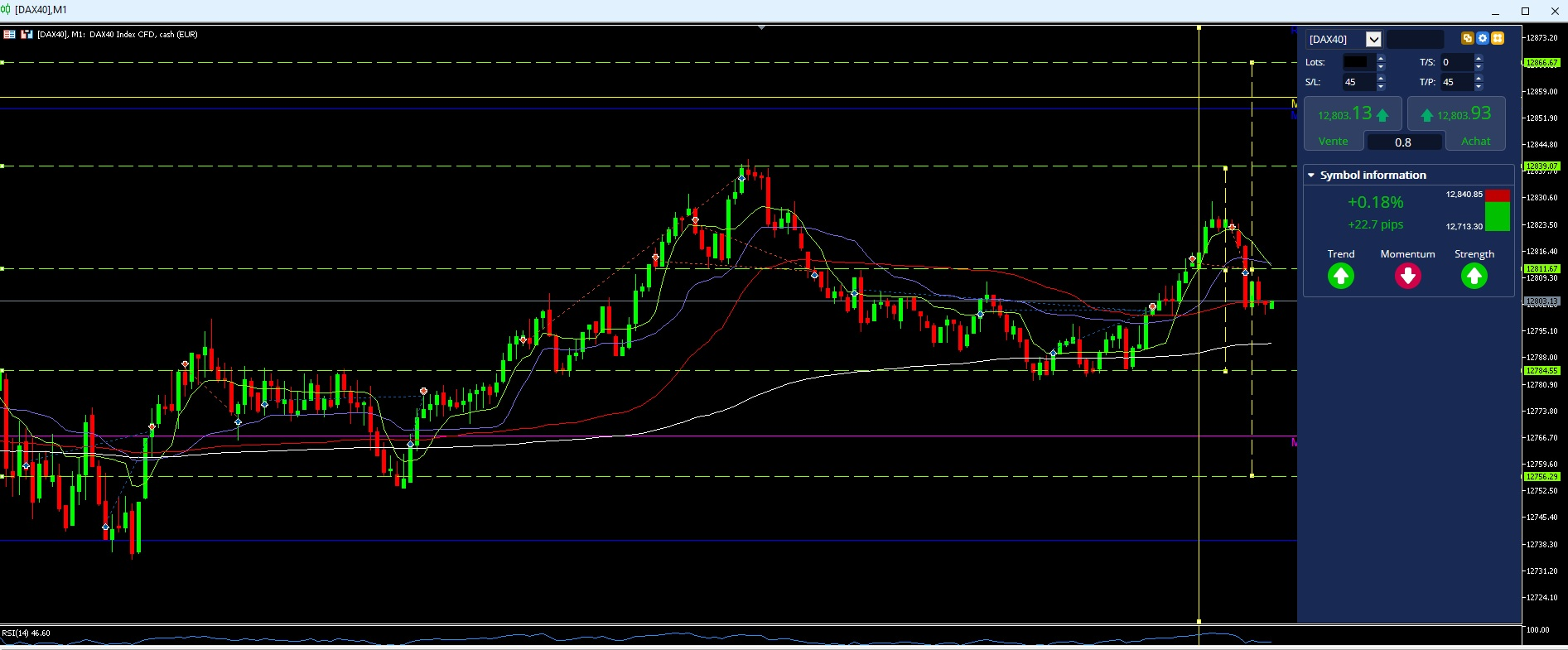This screenshot has height=650, width=1568.
Task: Click the chart icon beside the DAX40 chart title
Action: [x=27, y=34]
